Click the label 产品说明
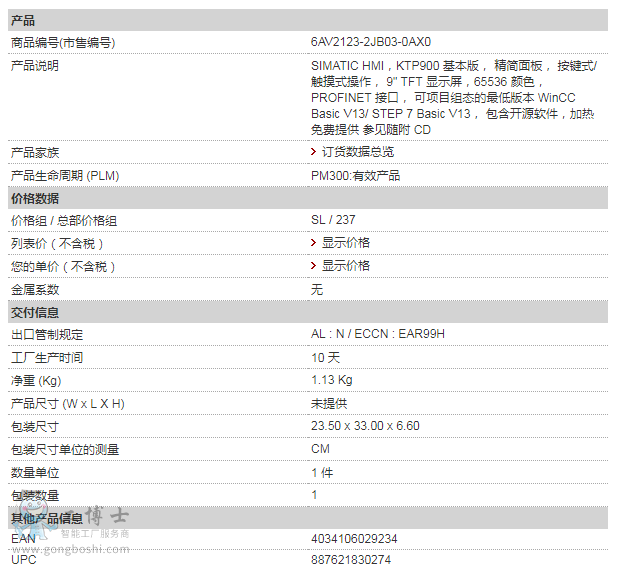This screenshot has height=569, width=618. tap(35, 65)
